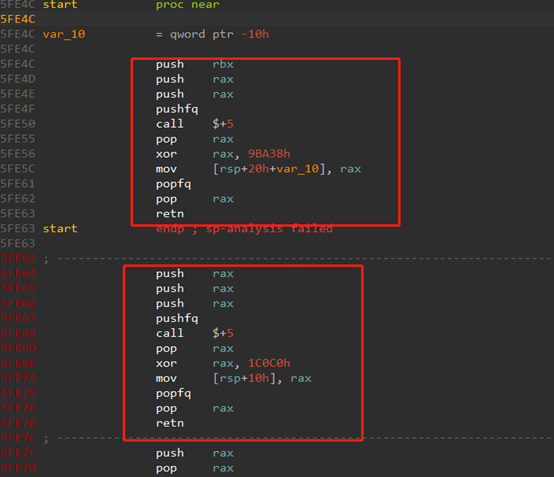Select the 'rbx' register operand
554x477 pixels.
pos(223,64)
